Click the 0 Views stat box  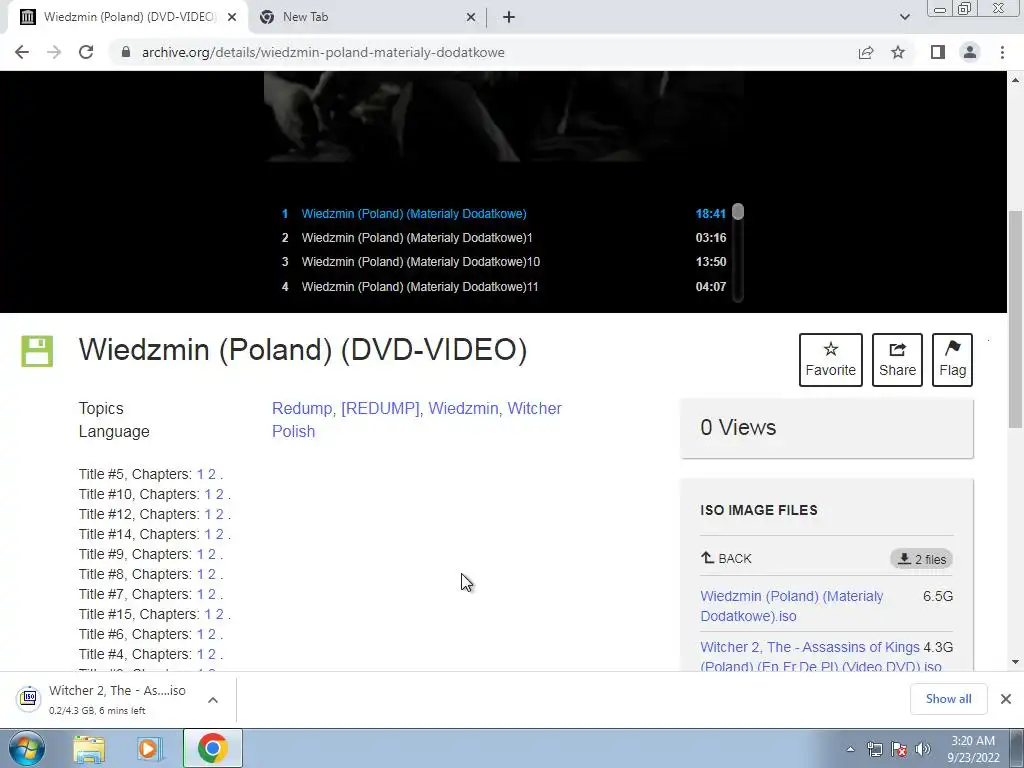click(x=827, y=428)
